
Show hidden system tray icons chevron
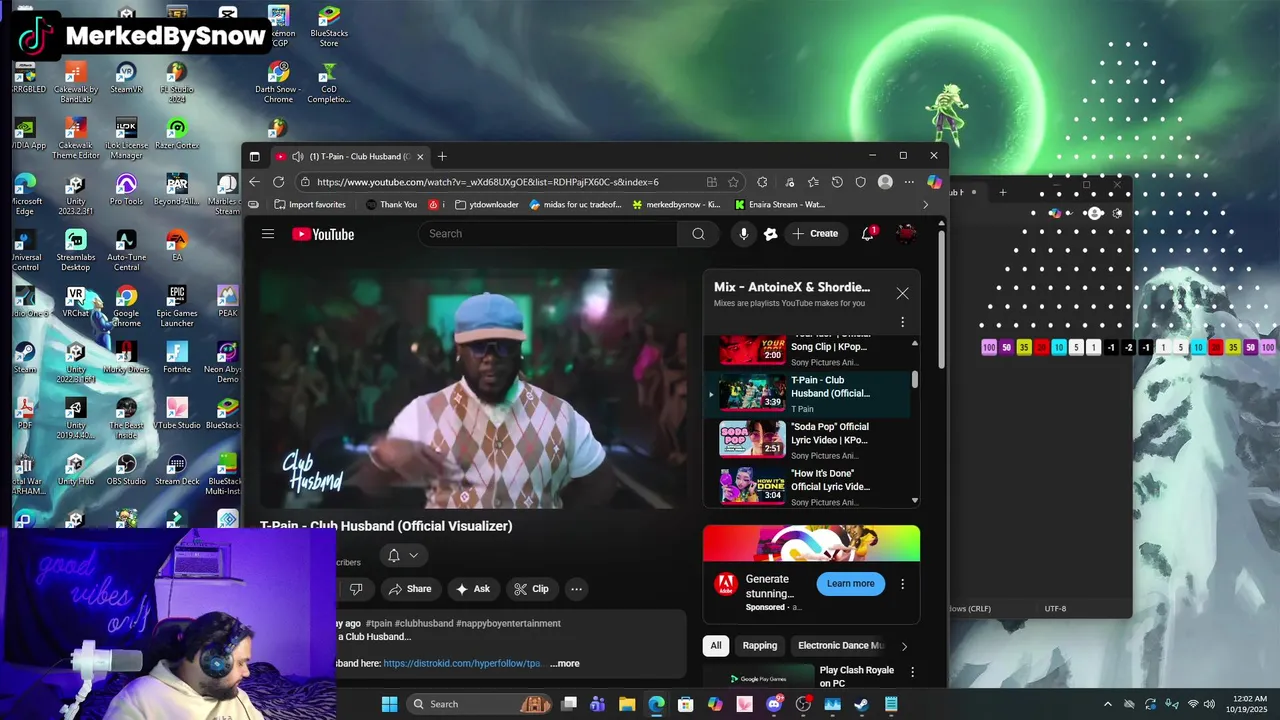pyautogui.click(x=1107, y=704)
